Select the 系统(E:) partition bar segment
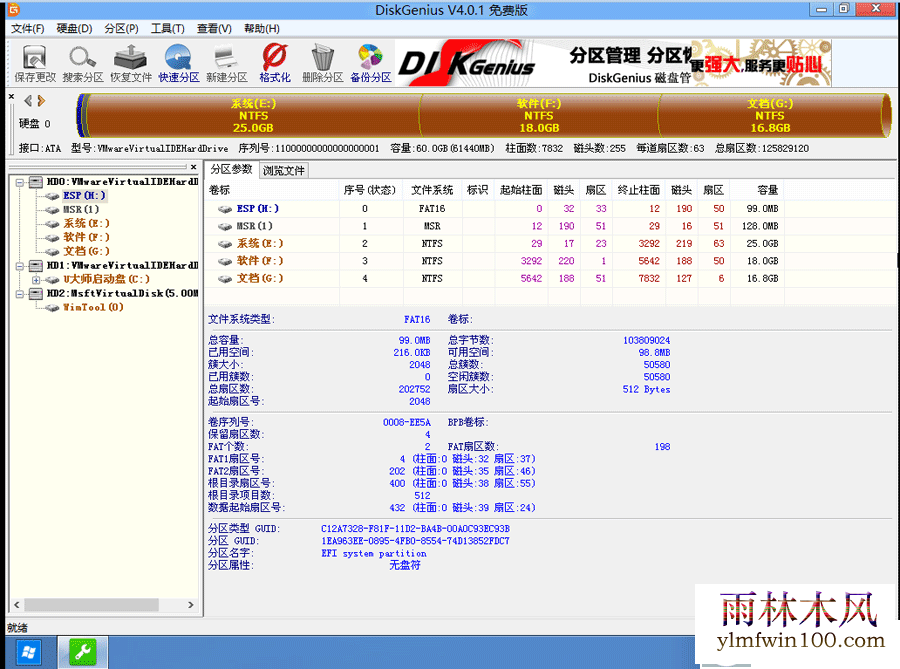Image resolution: width=900 pixels, height=669 pixels. click(253, 115)
